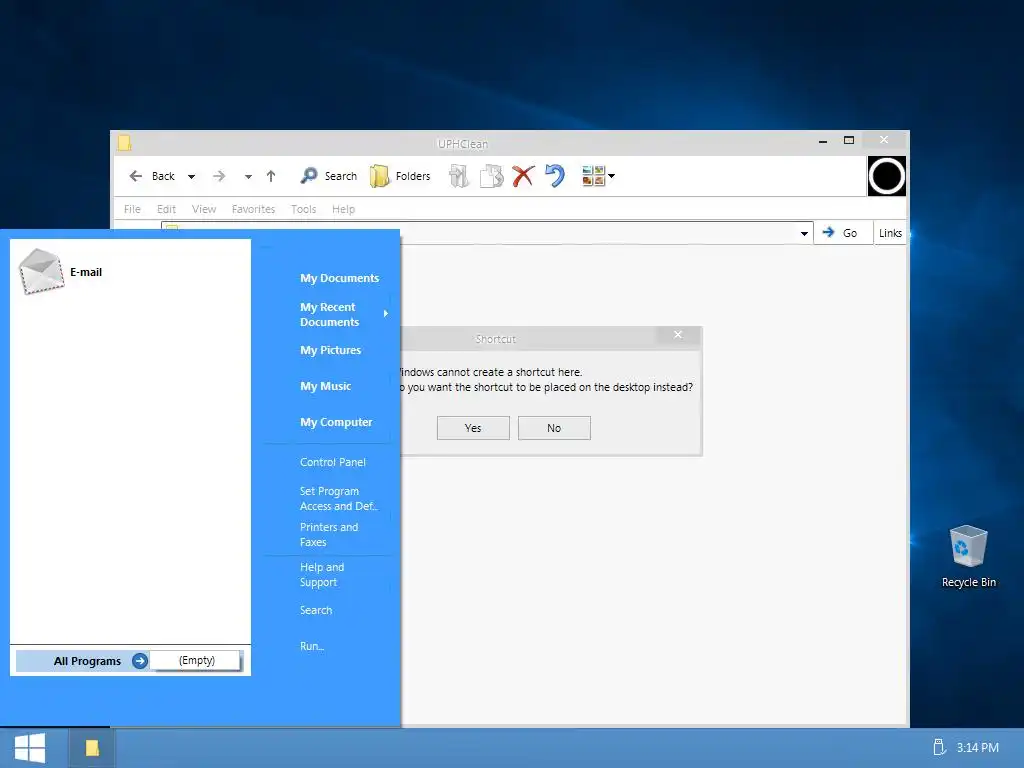The image size is (1024, 768).
Task: Open the Run... dialog
Action: [312, 646]
